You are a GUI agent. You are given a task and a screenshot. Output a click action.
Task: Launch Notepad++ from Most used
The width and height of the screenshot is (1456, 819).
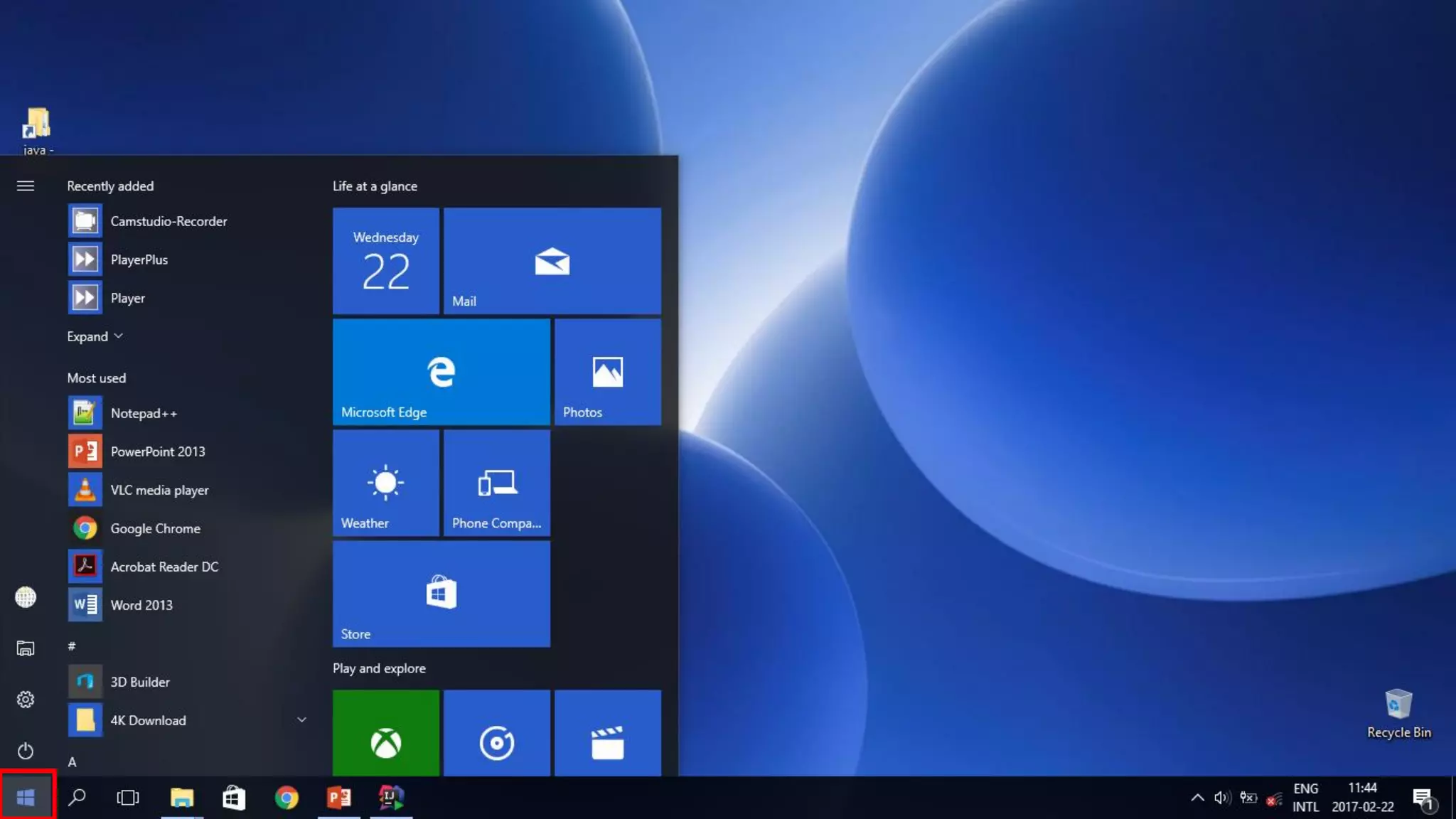[x=144, y=413]
